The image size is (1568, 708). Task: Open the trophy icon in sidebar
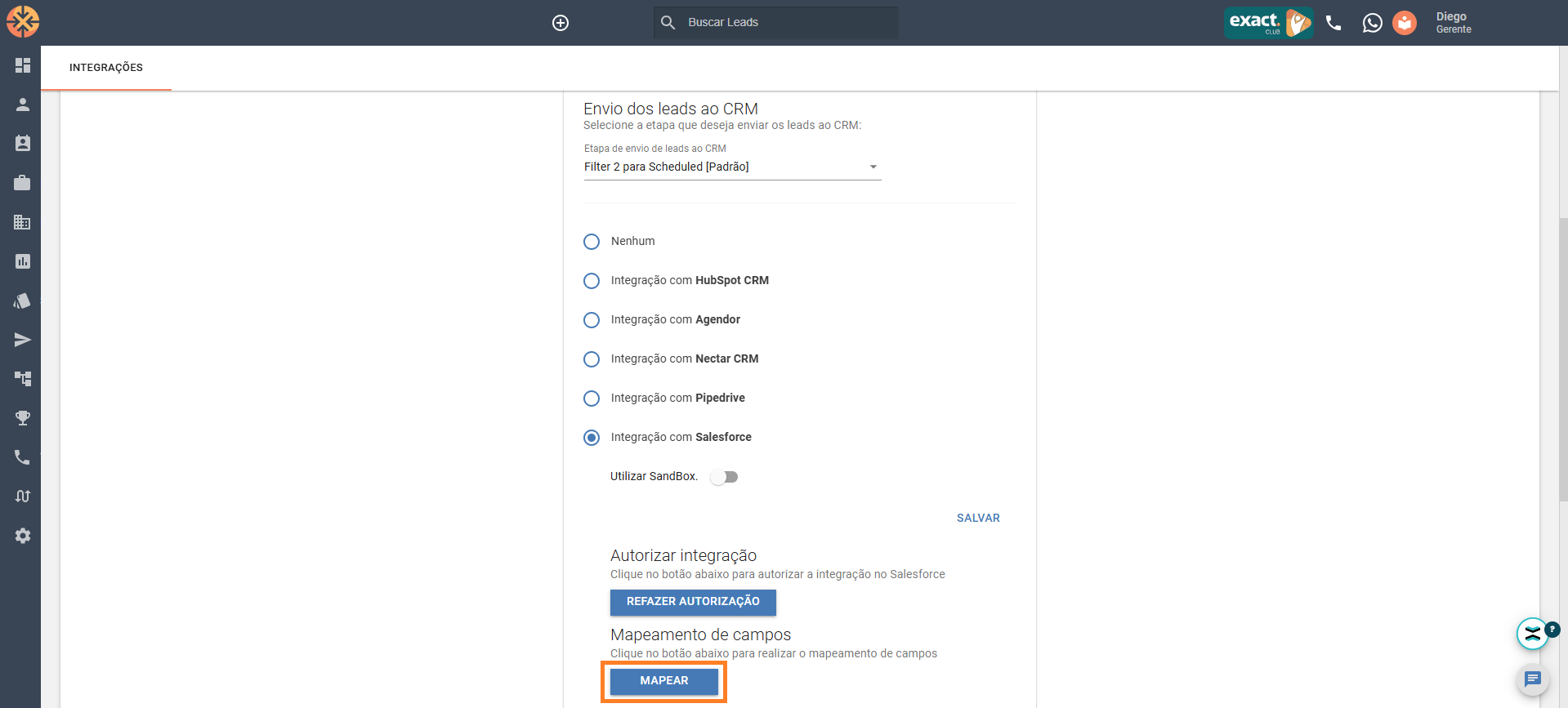click(23, 418)
